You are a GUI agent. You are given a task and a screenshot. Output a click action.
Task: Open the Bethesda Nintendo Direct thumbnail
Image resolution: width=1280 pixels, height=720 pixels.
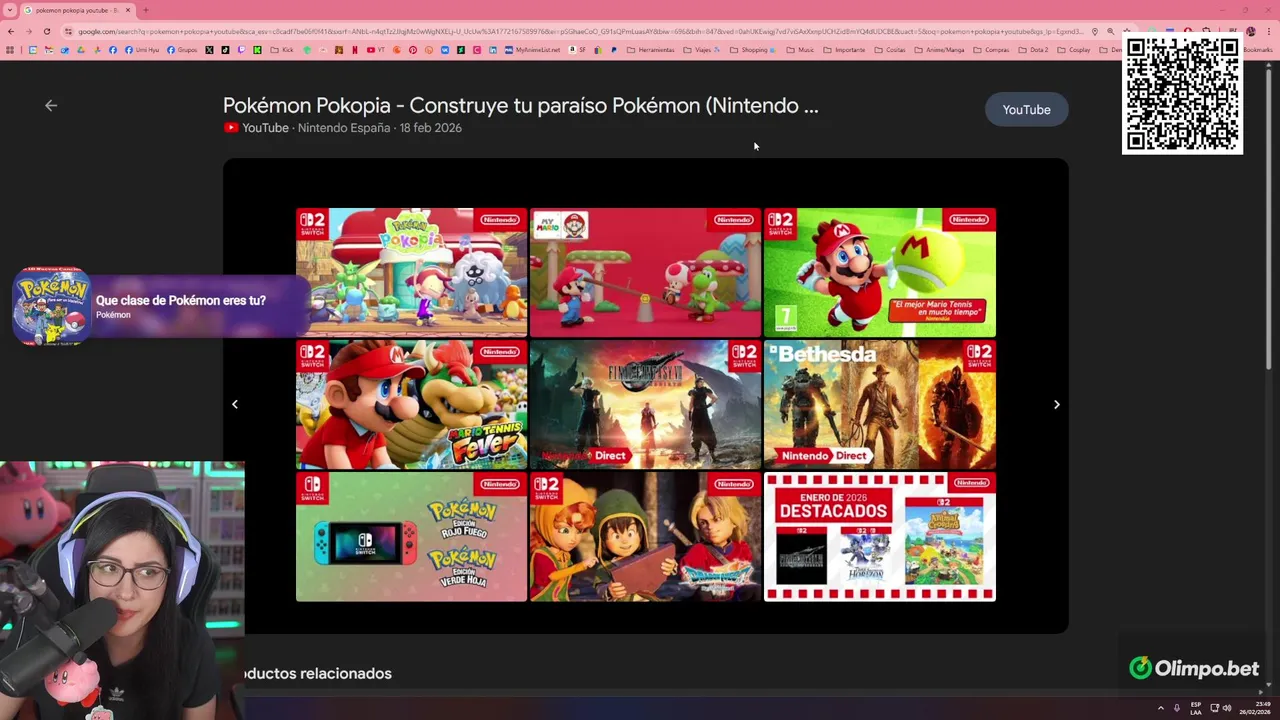click(879, 404)
